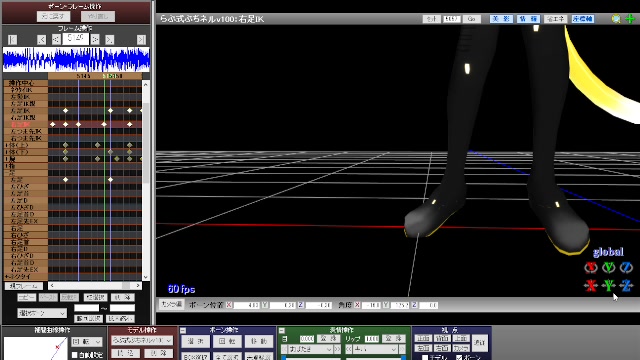Step to previous keyframe in frame controls
Viewport: 640px width, 360px height.
[x=41, y=40]
